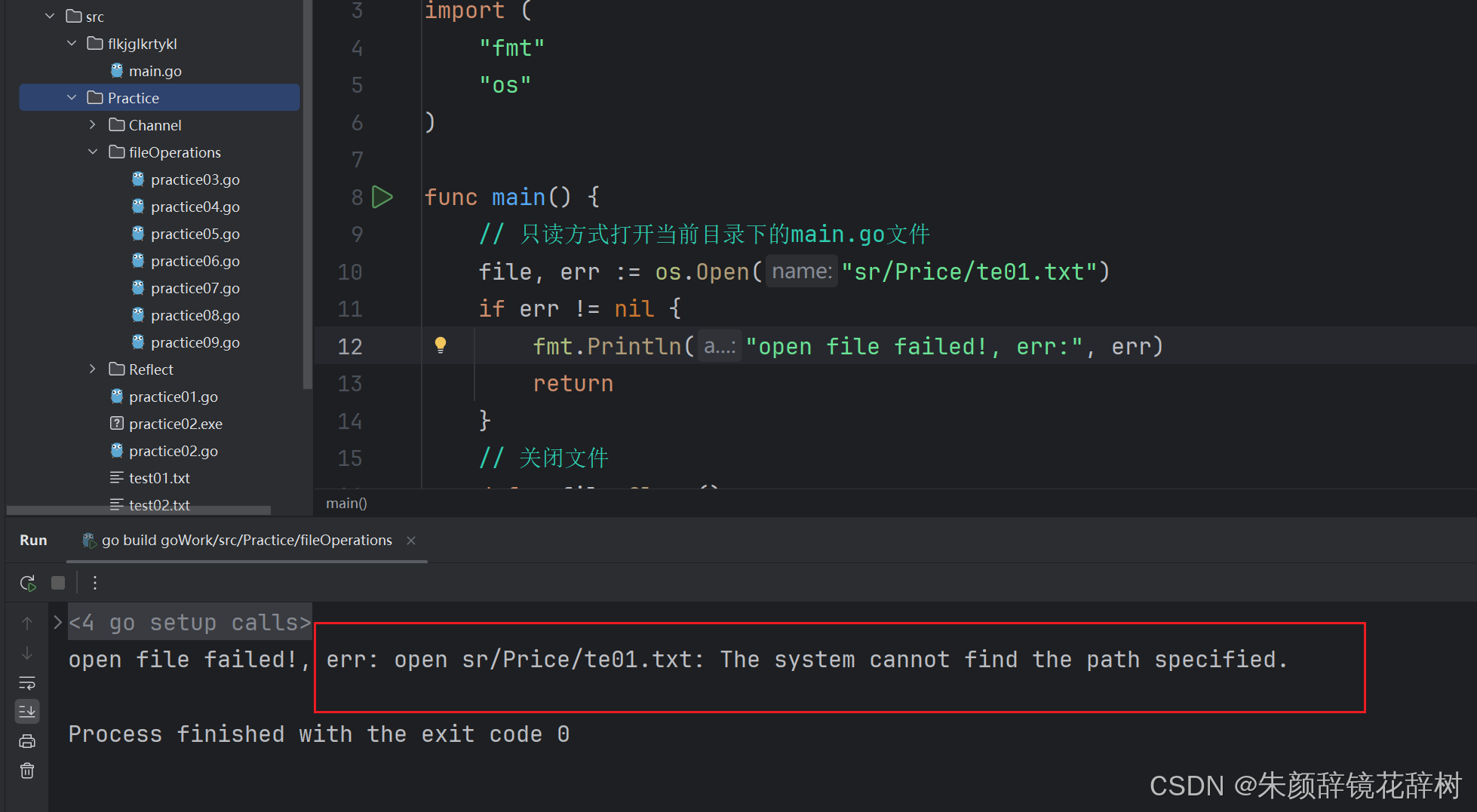Viewport: 1477px width, 812px height.
Task: Click the project tree horizontal scrollbar
Action: 139,510
